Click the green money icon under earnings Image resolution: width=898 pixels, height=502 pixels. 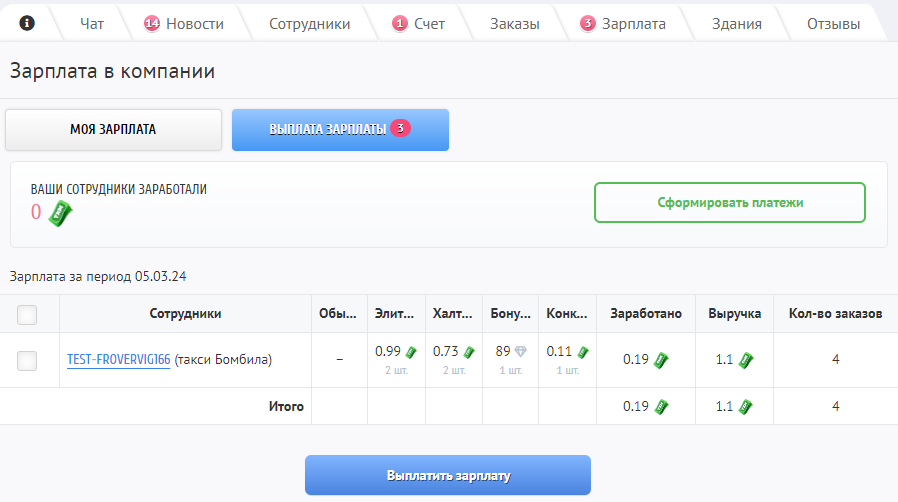pyautogui.click(x=62, y=212)
